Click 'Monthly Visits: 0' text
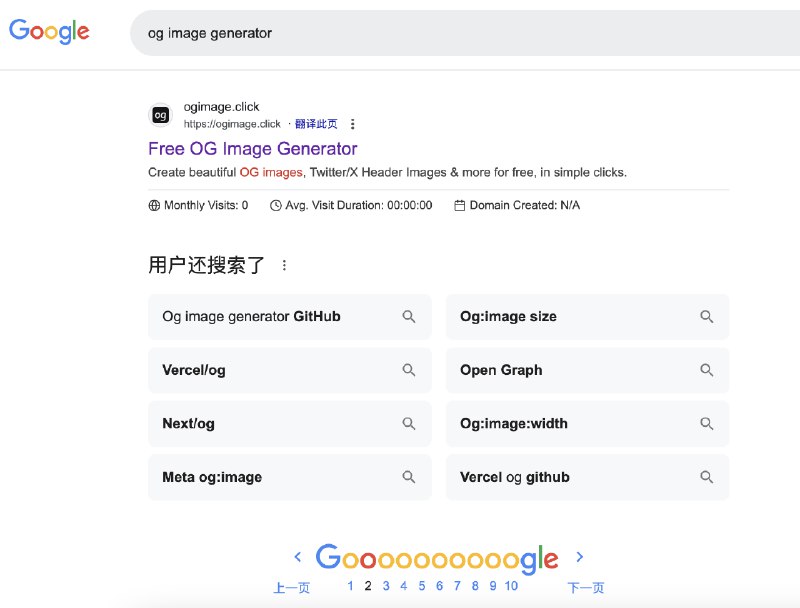Image resolution: width=800 pixels, height=608 pixels. (206, 205)
